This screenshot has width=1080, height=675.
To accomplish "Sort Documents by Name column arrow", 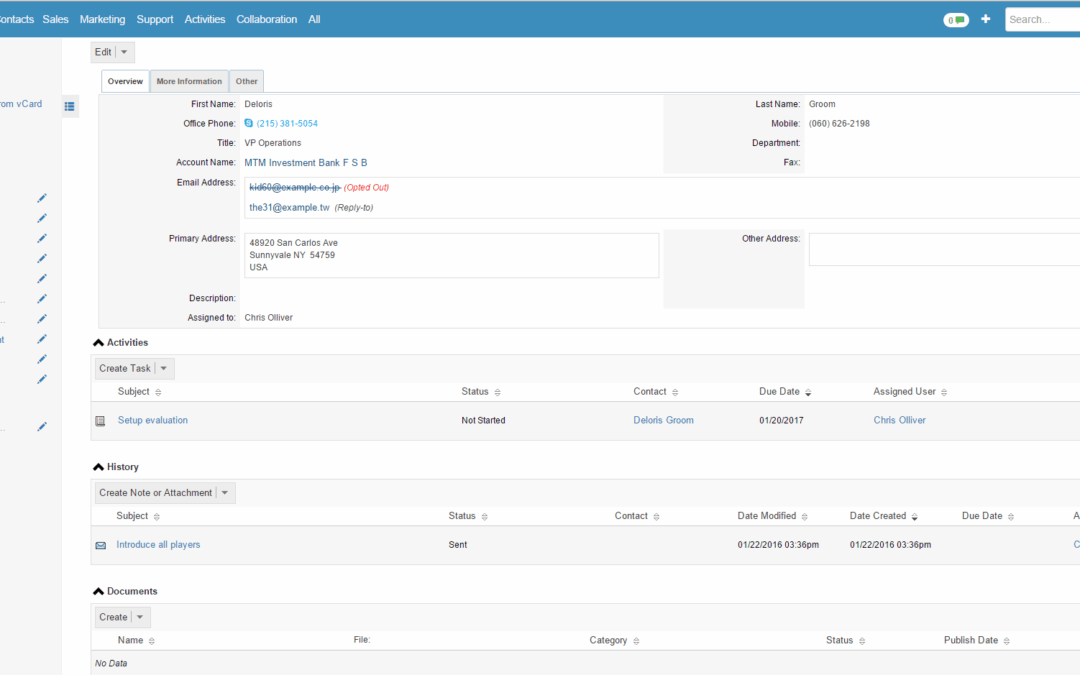I will click(152, 641).
